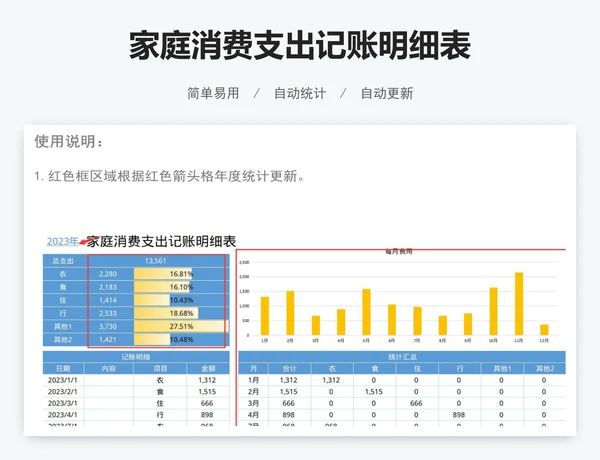Click 合计 value 1,515 in the 2月 row

click(289, 391)
